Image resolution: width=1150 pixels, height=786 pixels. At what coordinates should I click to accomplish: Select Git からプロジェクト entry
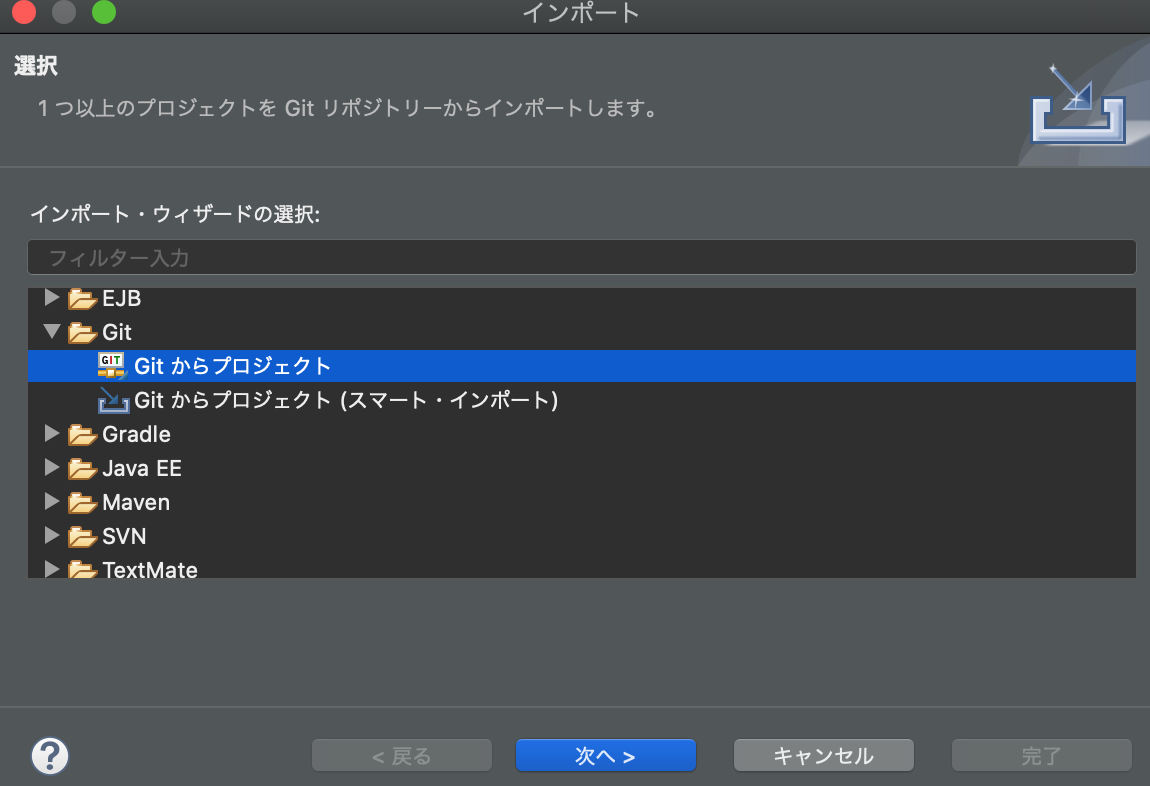coord(230,365)
